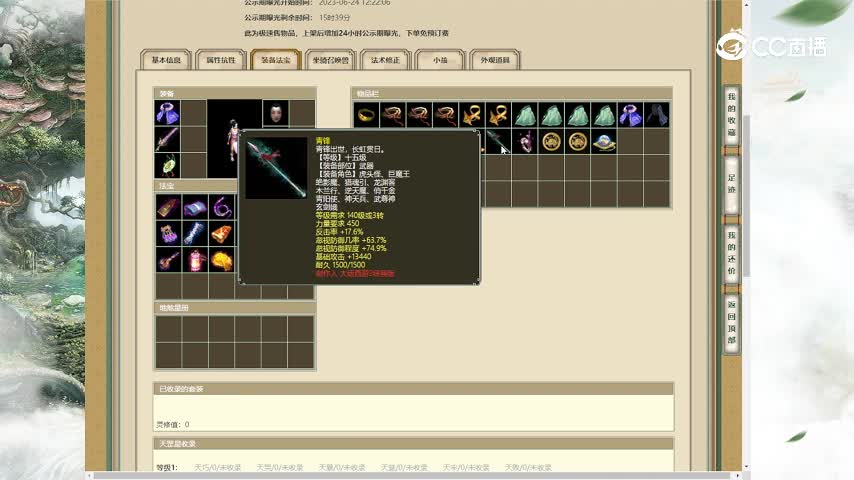
Task: Select the blue gold-brimmed hat item
Action: click(604, 142)
